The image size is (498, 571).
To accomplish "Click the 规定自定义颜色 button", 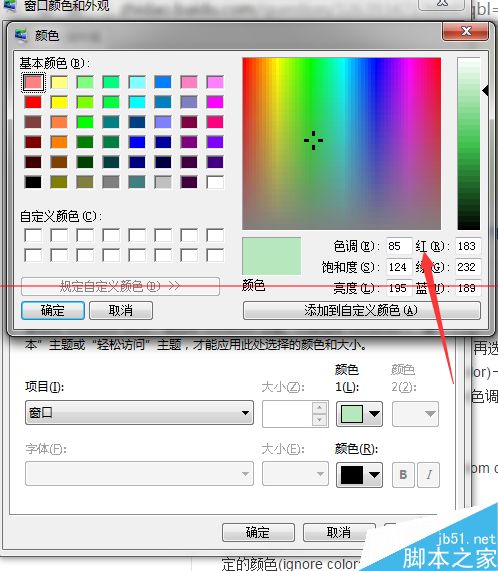I will click(x=120, y=287).
